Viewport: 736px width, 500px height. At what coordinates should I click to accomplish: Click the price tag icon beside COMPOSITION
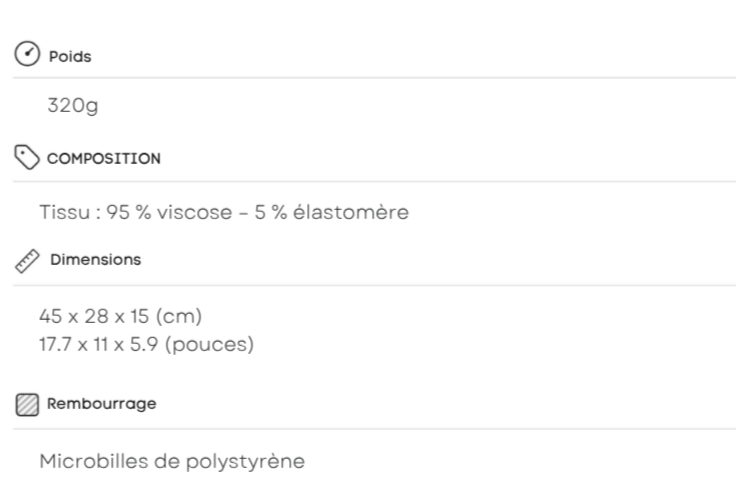coord(27,157)
